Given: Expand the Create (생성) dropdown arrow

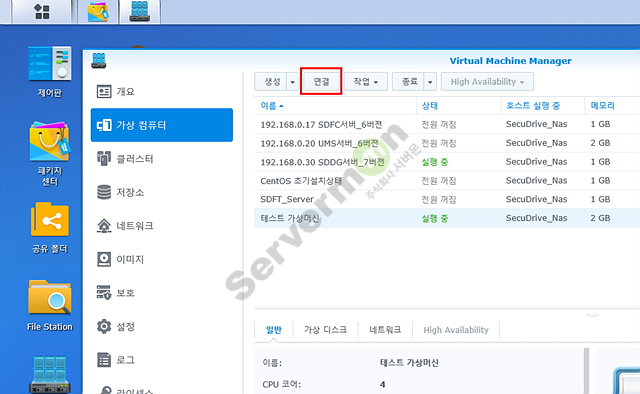Looking at the screenshot, I should click(x=293, y=82).
